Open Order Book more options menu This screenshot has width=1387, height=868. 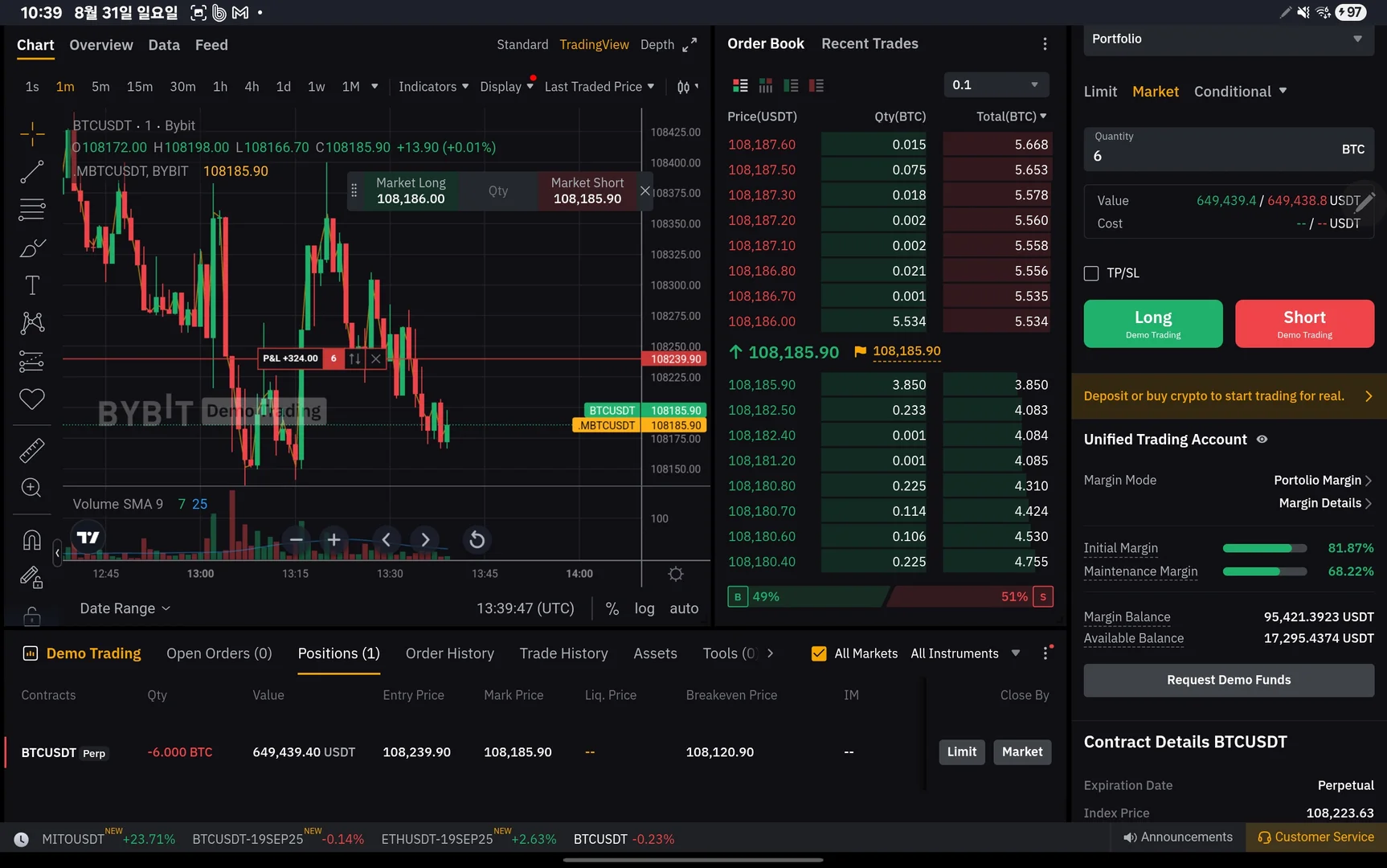[1045, 44]
